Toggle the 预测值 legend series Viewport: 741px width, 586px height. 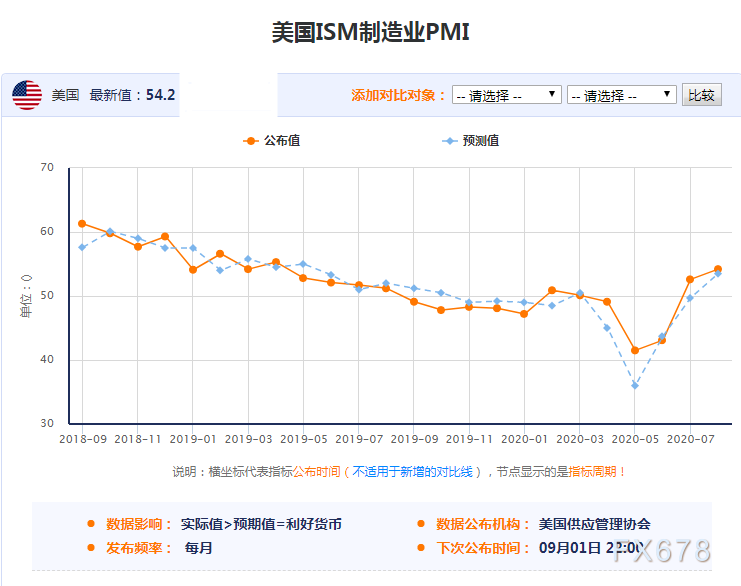[471, 140]
